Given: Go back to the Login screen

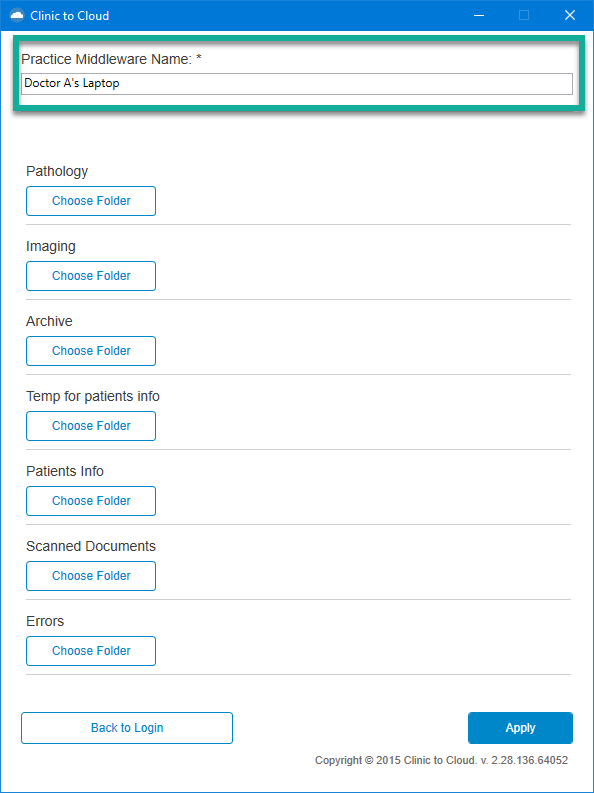Looking at the screenshot, I should (127, 728).
